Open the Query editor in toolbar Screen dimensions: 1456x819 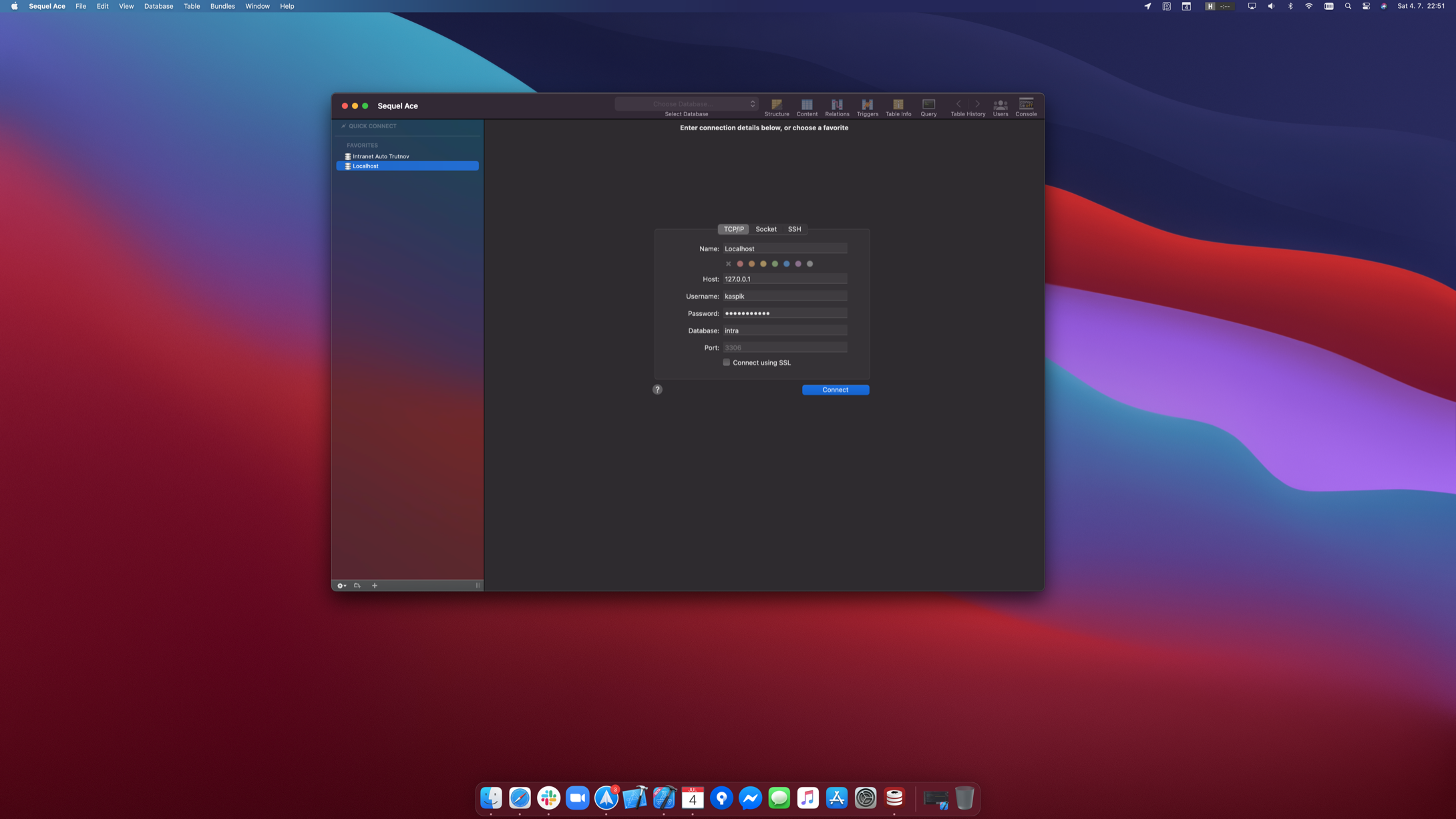pos(928,107)
